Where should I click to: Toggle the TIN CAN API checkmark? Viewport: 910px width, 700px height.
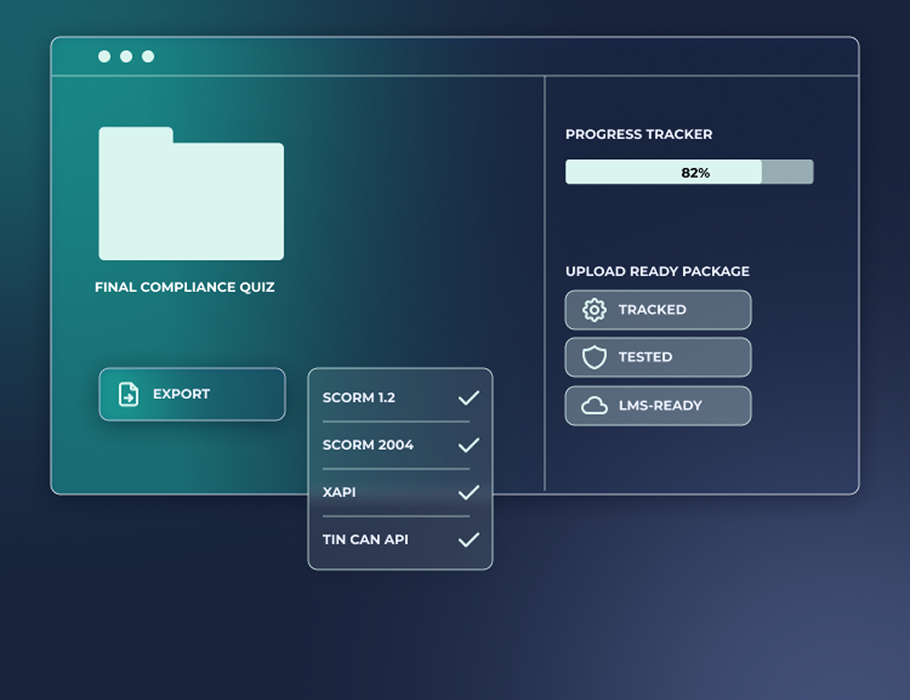(469, 540)
